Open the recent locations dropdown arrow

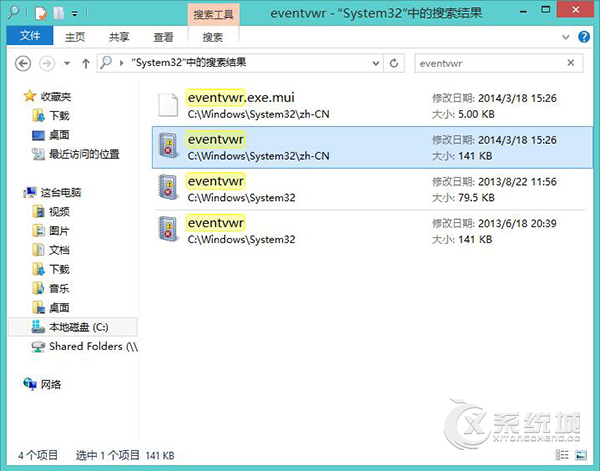67,64
